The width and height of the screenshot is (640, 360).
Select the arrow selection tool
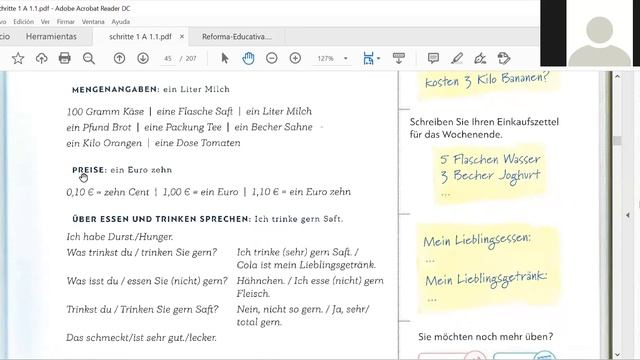coord(224,58)
